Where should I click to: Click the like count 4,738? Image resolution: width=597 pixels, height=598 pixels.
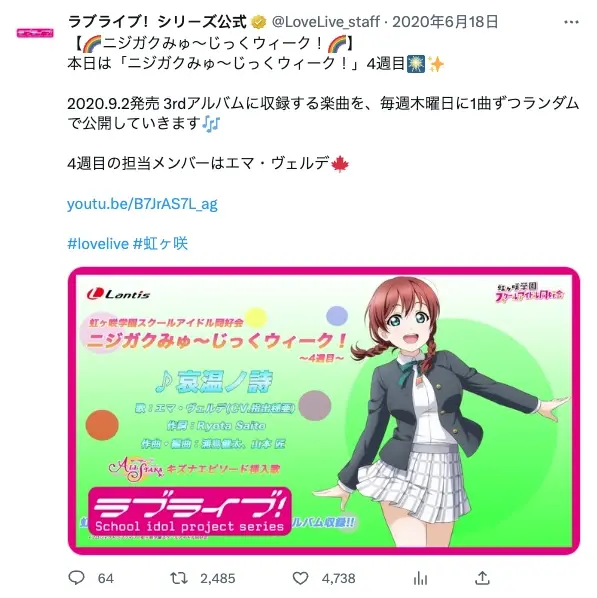coord(339,579)
